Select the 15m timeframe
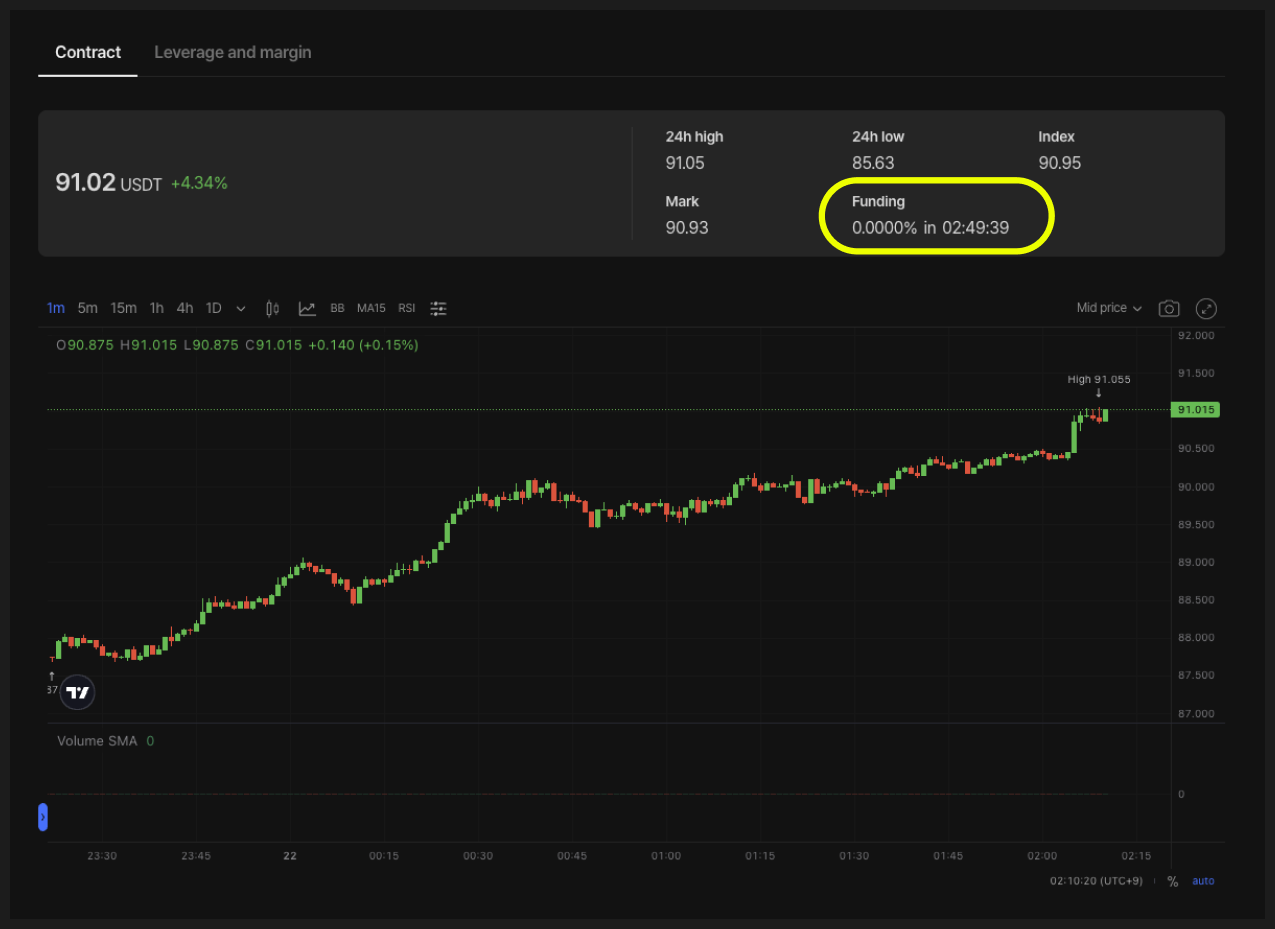The image size is (1275, 929). pos(124,308)
